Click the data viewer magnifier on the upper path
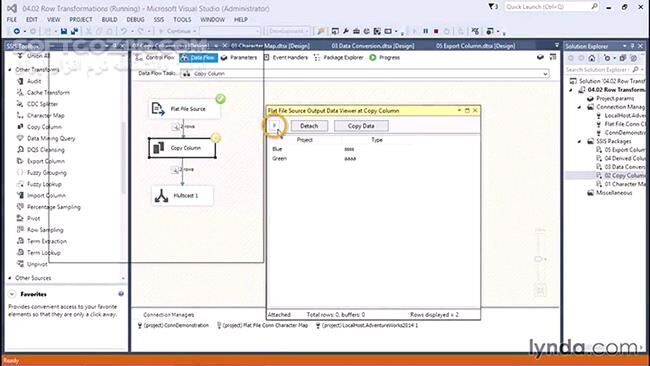This screenshot has height=366, width=650. pos(176,126)
